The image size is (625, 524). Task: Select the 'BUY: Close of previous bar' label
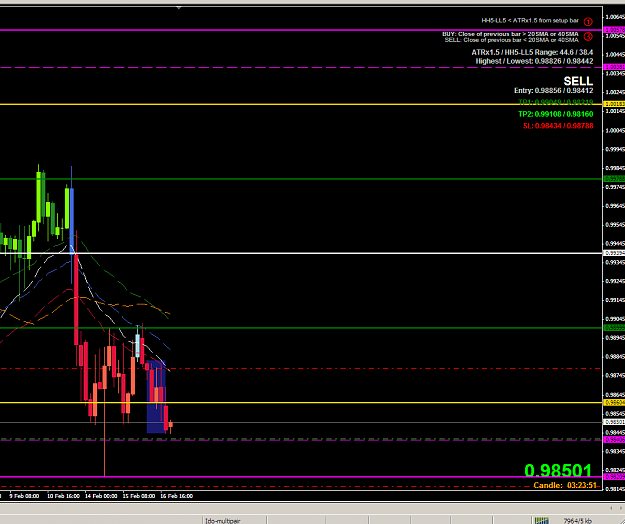coord(510,34)
